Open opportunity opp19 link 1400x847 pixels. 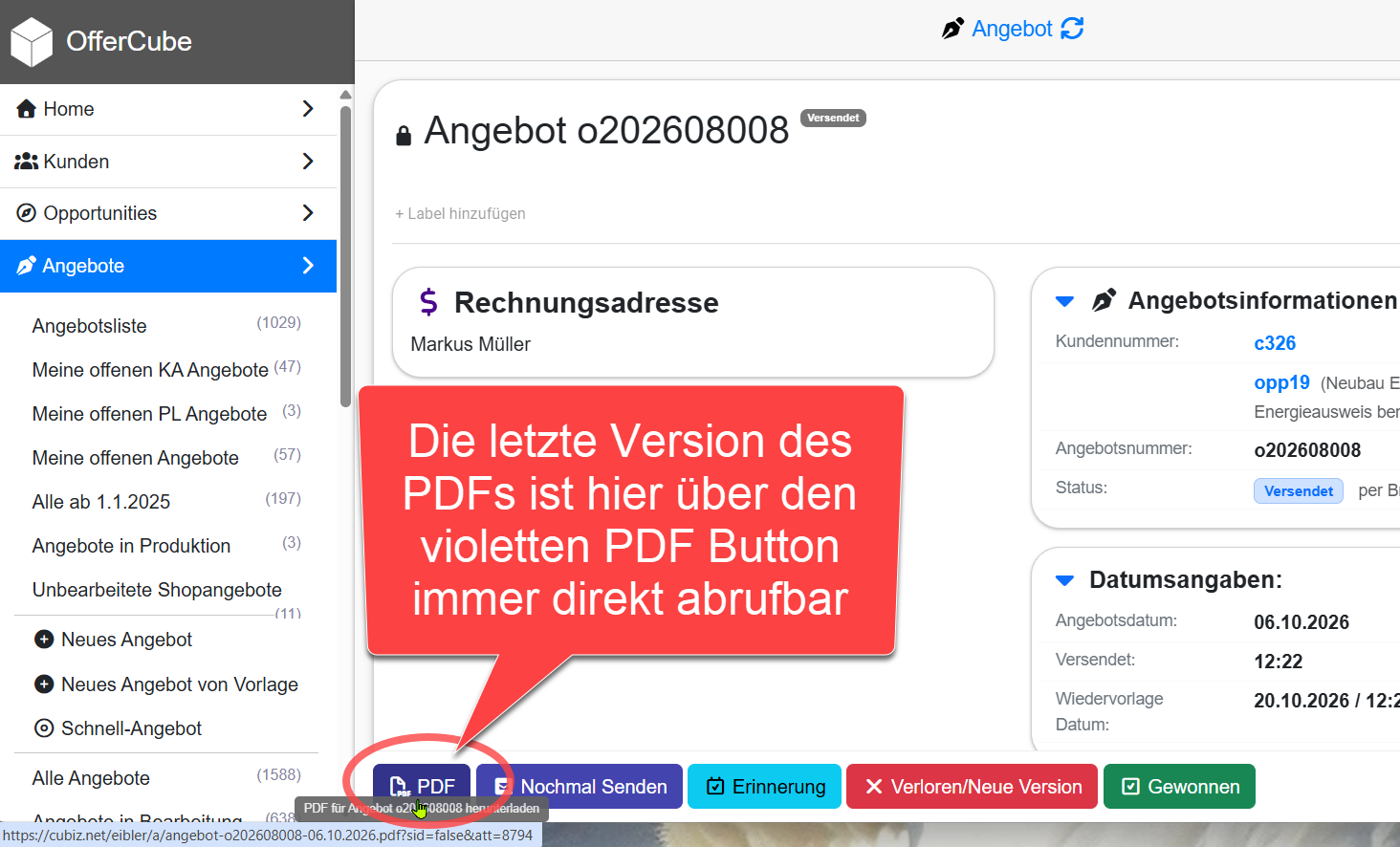pos(1281,382)
